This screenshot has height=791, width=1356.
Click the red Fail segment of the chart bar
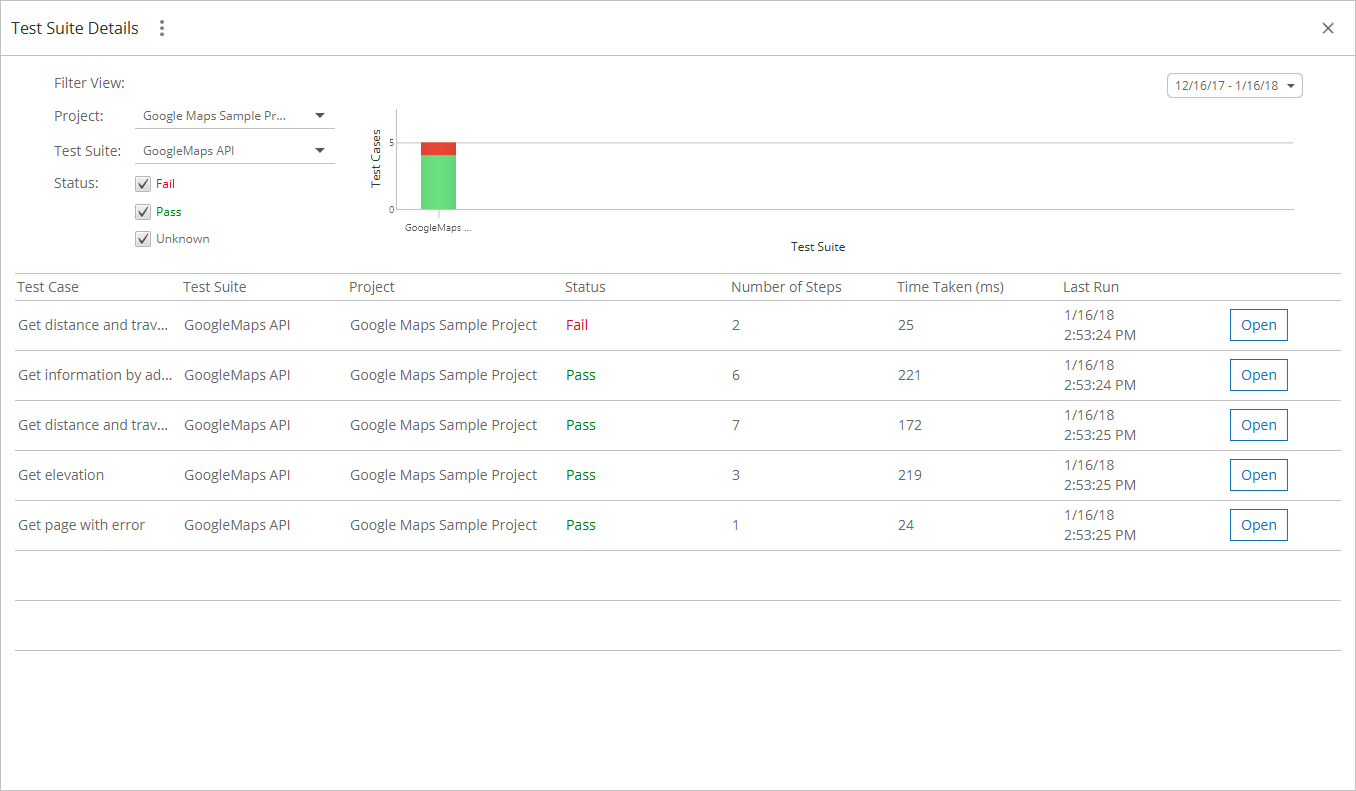click(438, 147)
